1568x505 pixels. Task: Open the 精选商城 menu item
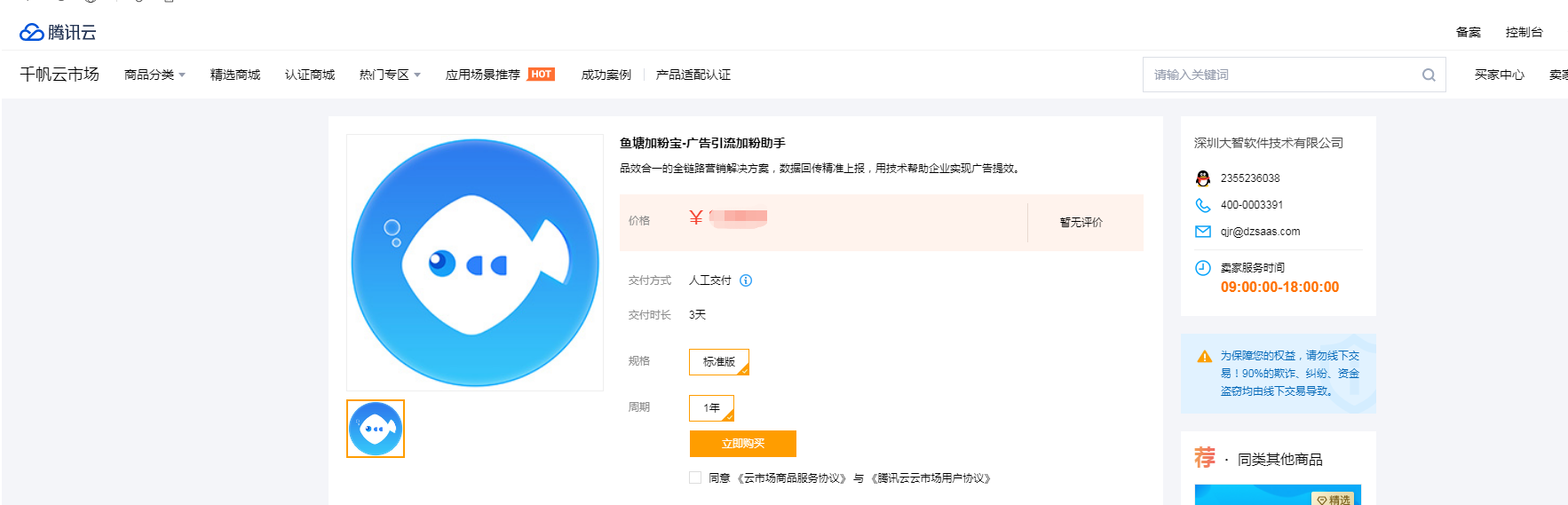pyautogui.click(x=235, y=75)
